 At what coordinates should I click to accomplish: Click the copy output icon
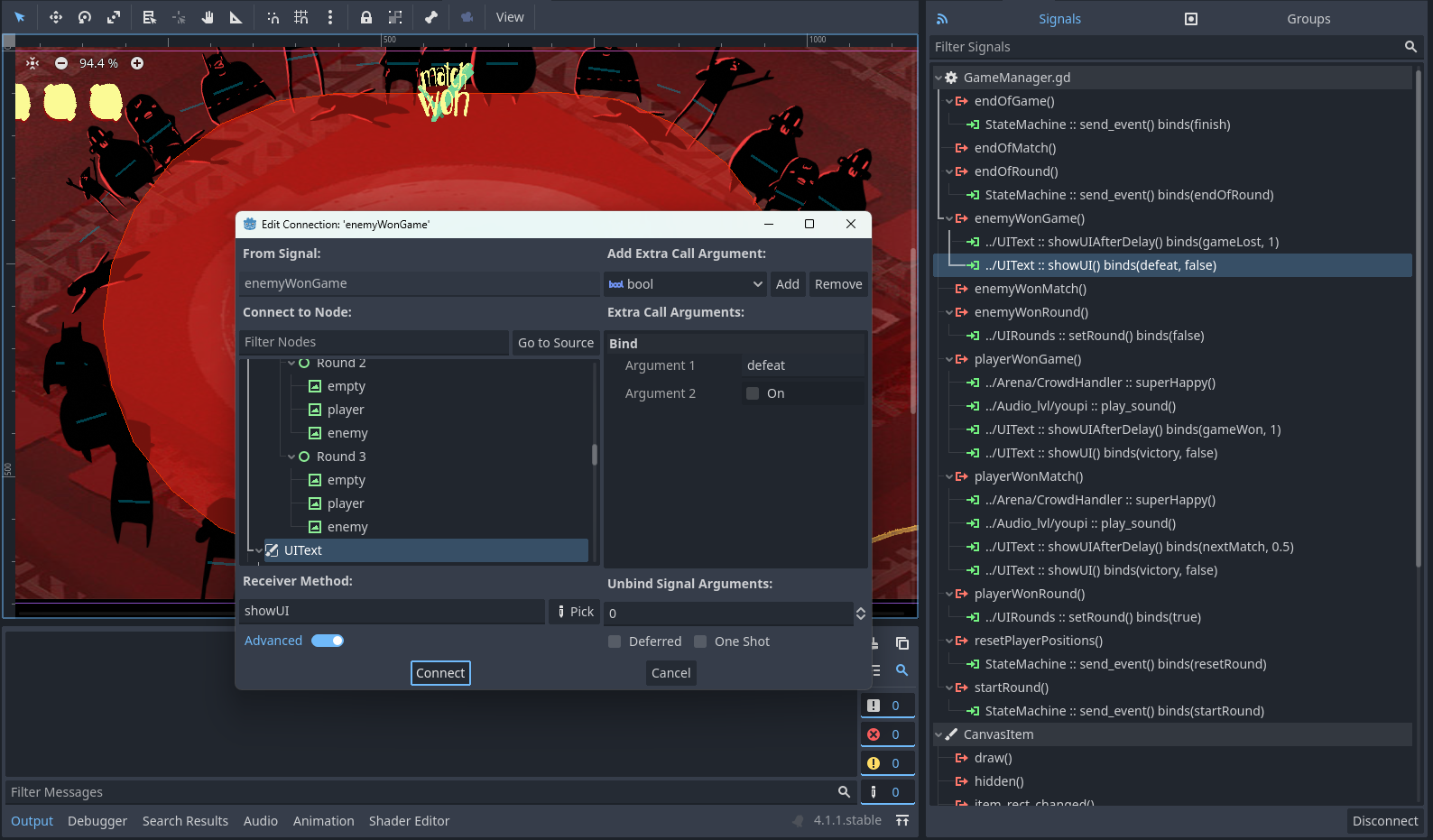pos(901,643)
